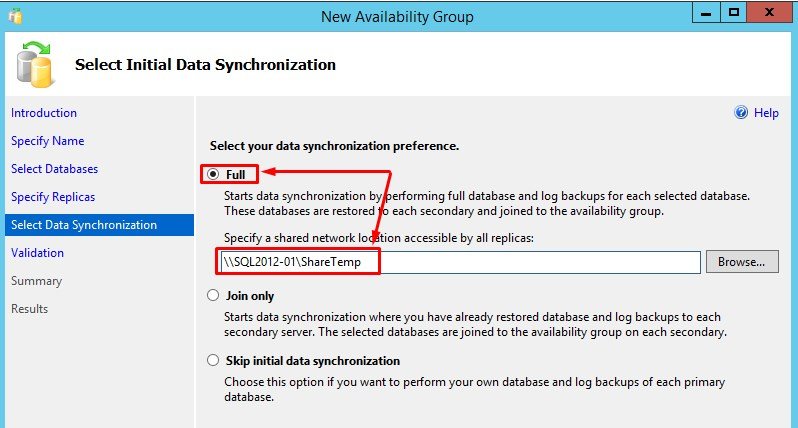Viewport: 798px width, 428px height.
Task: Go to Specify Name step
Action: (x=48, y=141)
